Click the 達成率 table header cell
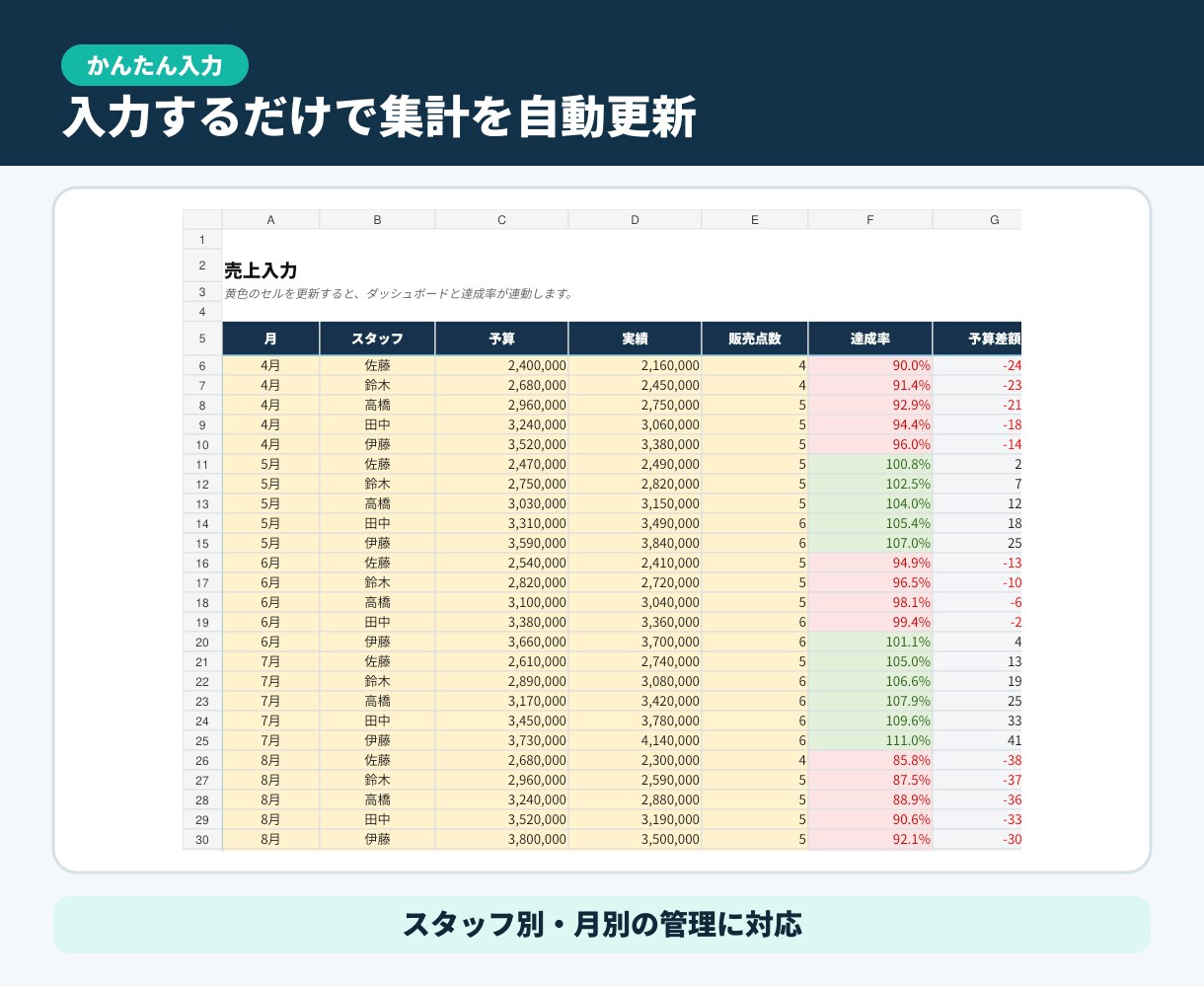Viewport: 1204px width, 987px height. click(x=870, y=339)
